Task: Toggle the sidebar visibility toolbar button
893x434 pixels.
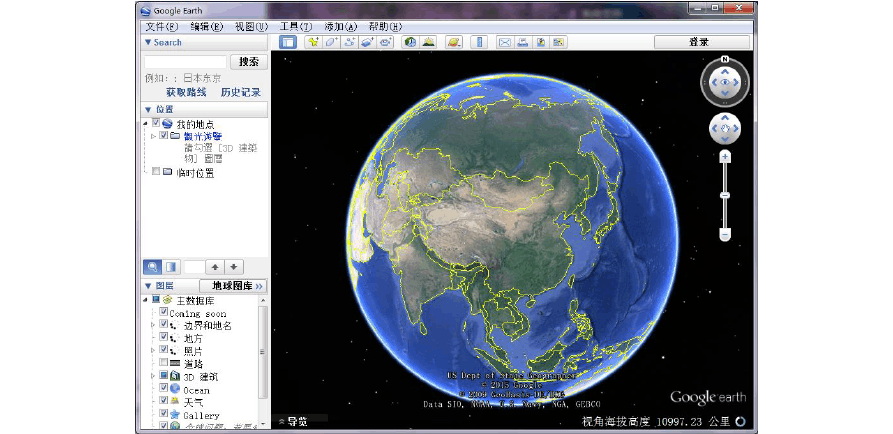Action: [x=288, y=42]
